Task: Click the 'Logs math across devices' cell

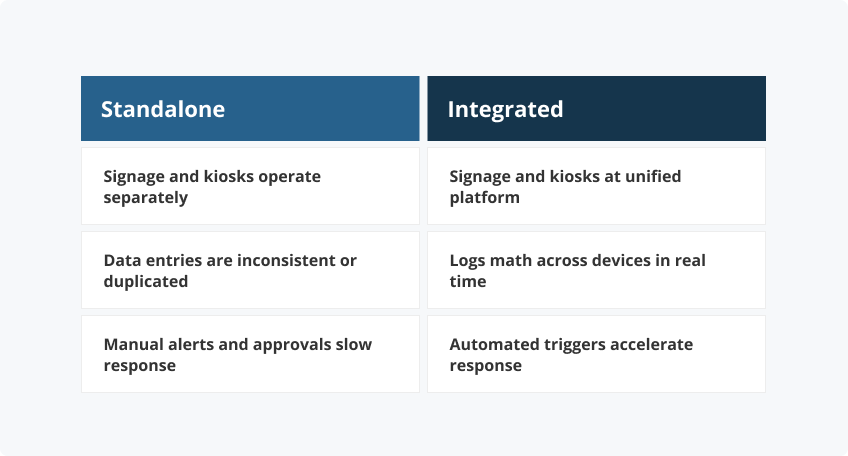Action: click(596, 270)
